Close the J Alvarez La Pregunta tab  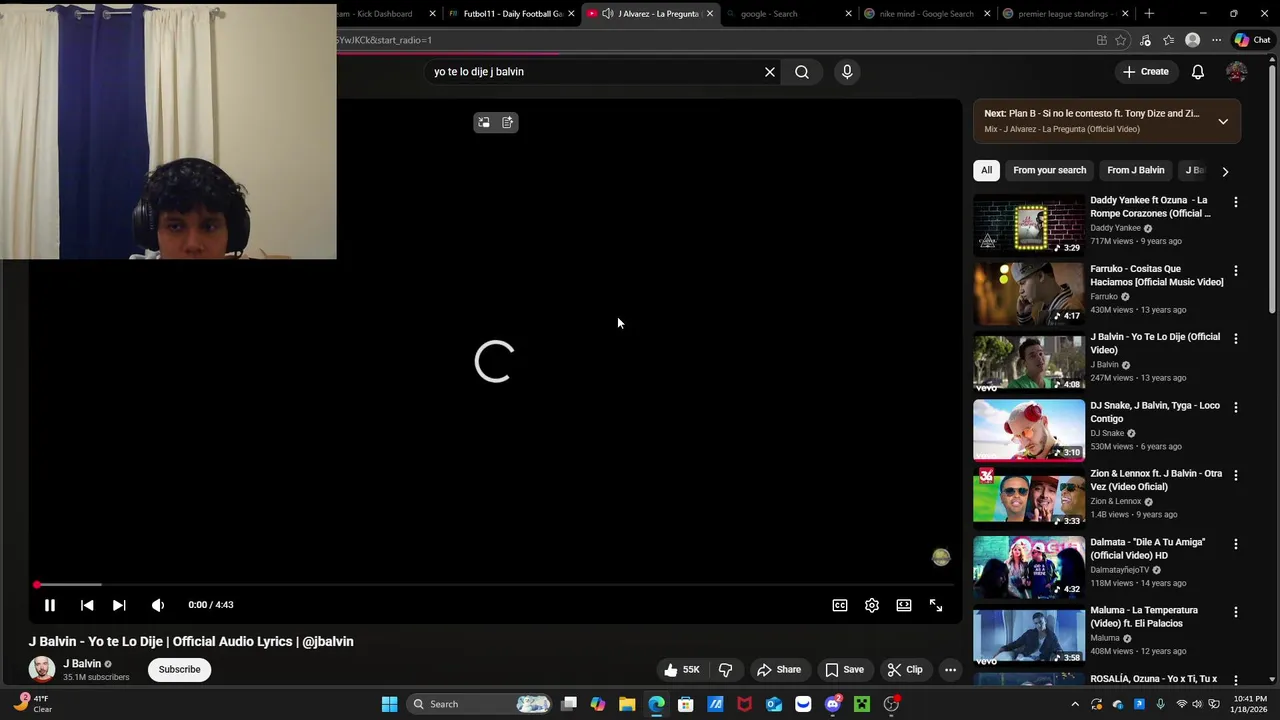tap(710, 14)
